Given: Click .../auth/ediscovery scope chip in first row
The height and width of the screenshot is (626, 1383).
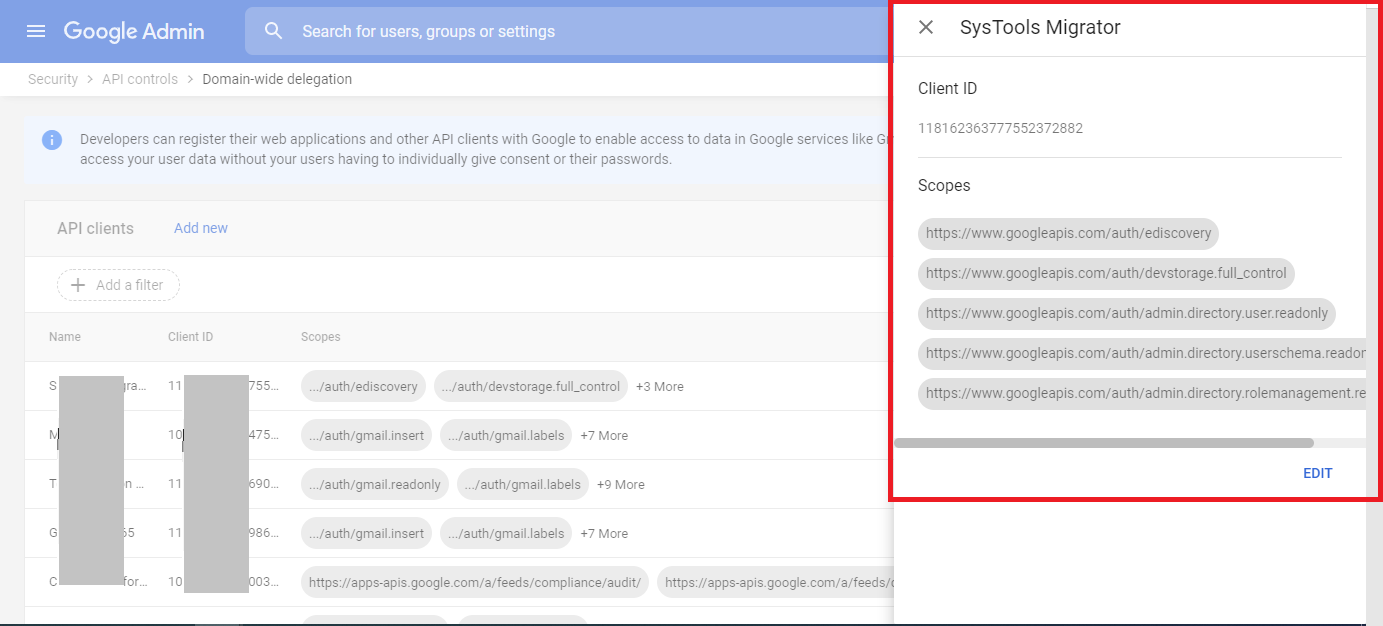Looking at the screenshot, I should click(x=363, y=386).
